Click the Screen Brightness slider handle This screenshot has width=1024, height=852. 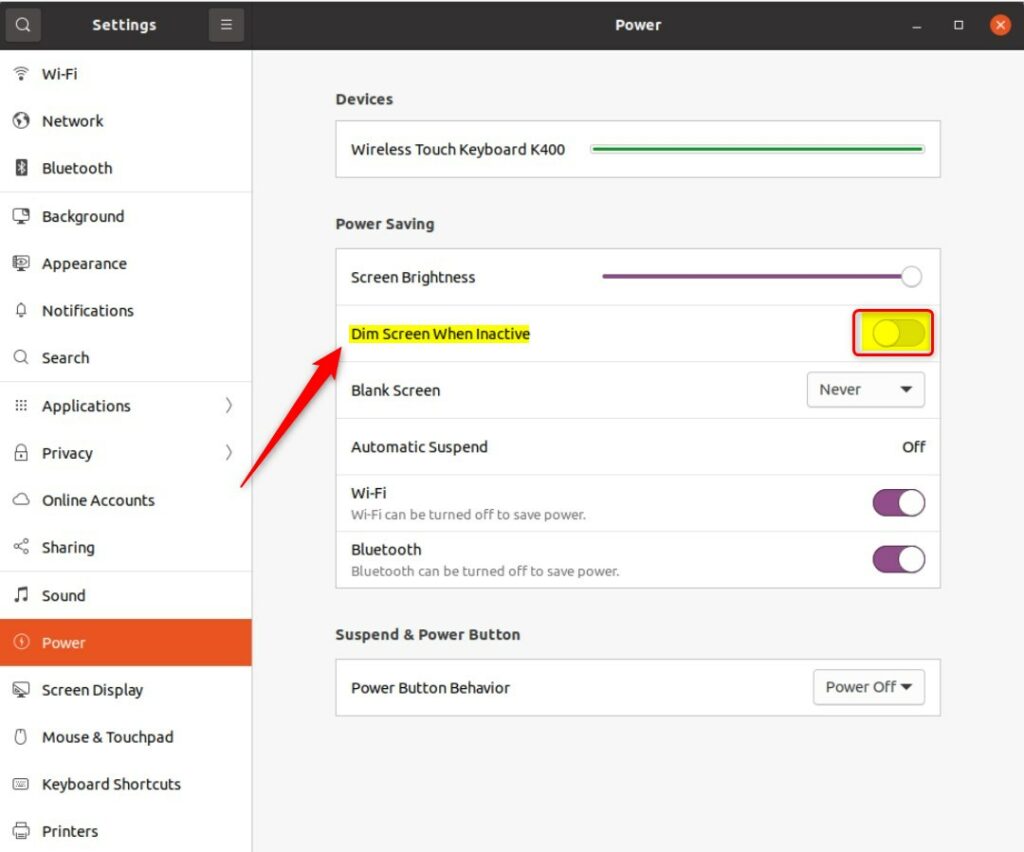[x=911, y=277]
